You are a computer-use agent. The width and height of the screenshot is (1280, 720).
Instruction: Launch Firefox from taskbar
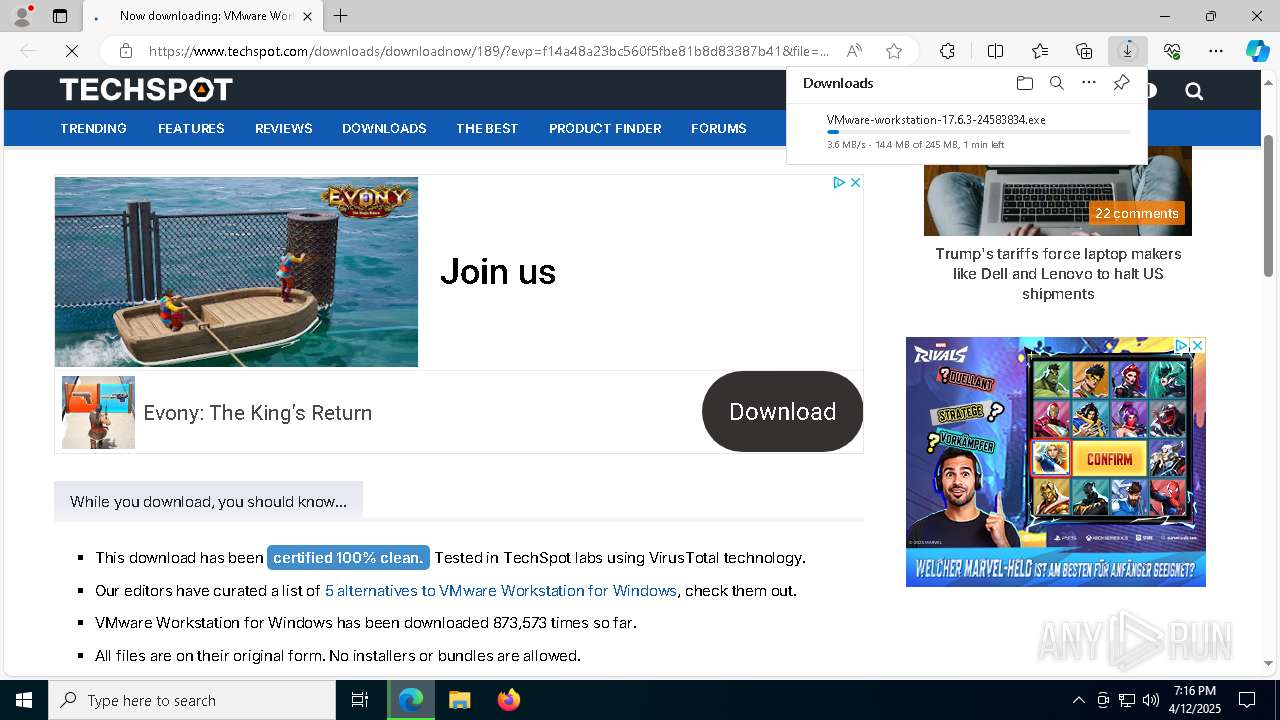coord(509,700)
